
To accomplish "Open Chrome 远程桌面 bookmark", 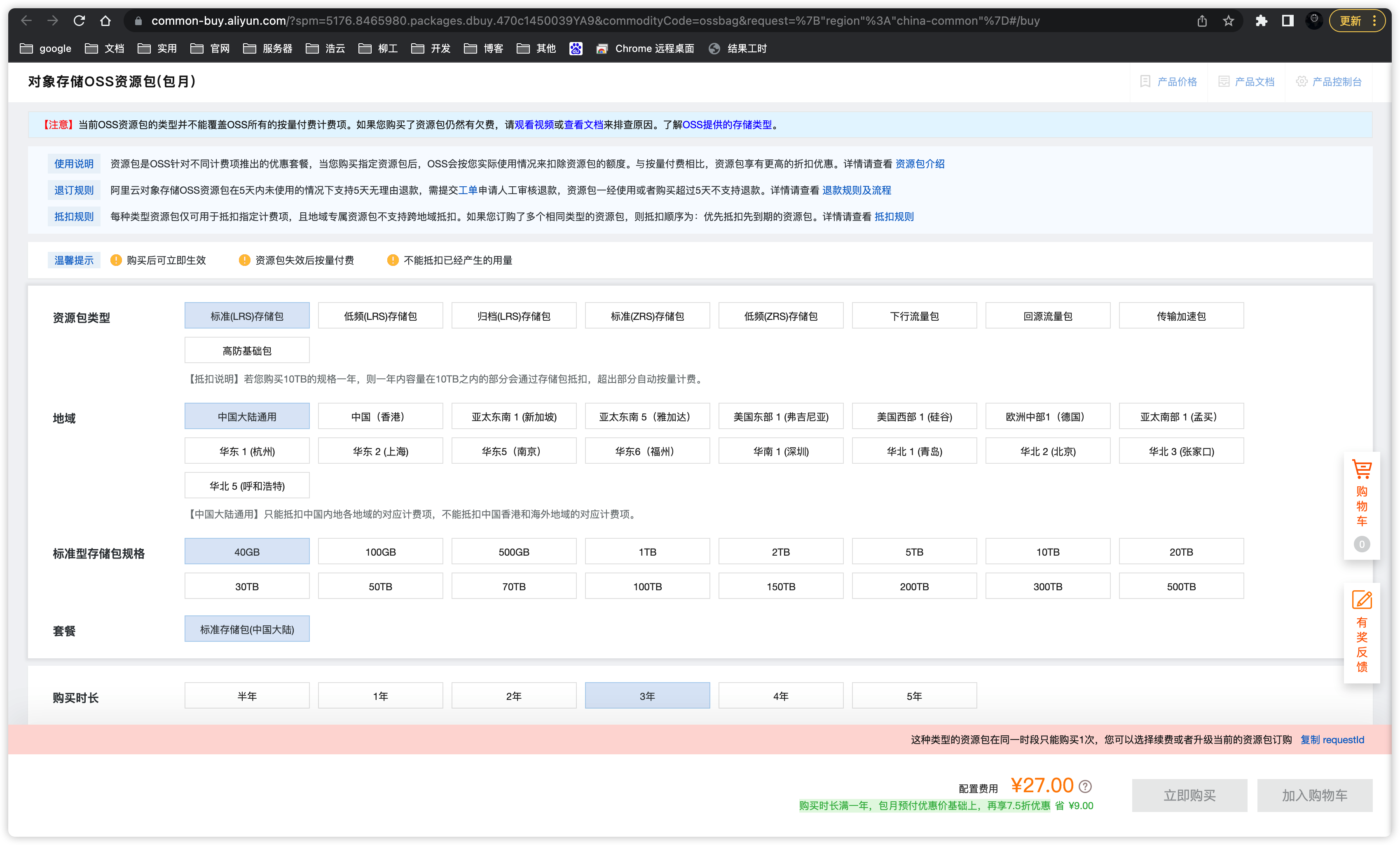I will [x=645, y=49].
